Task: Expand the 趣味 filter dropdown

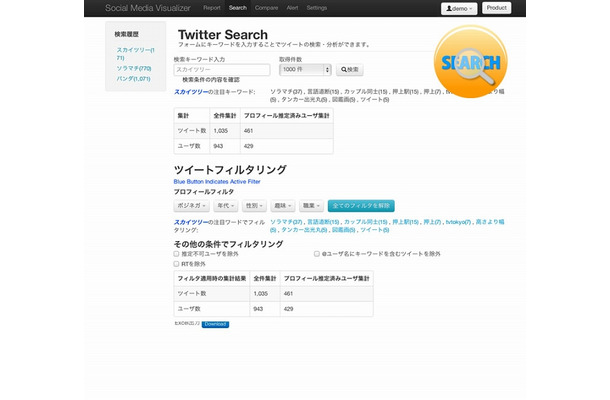Action: (x=283, y=205)
